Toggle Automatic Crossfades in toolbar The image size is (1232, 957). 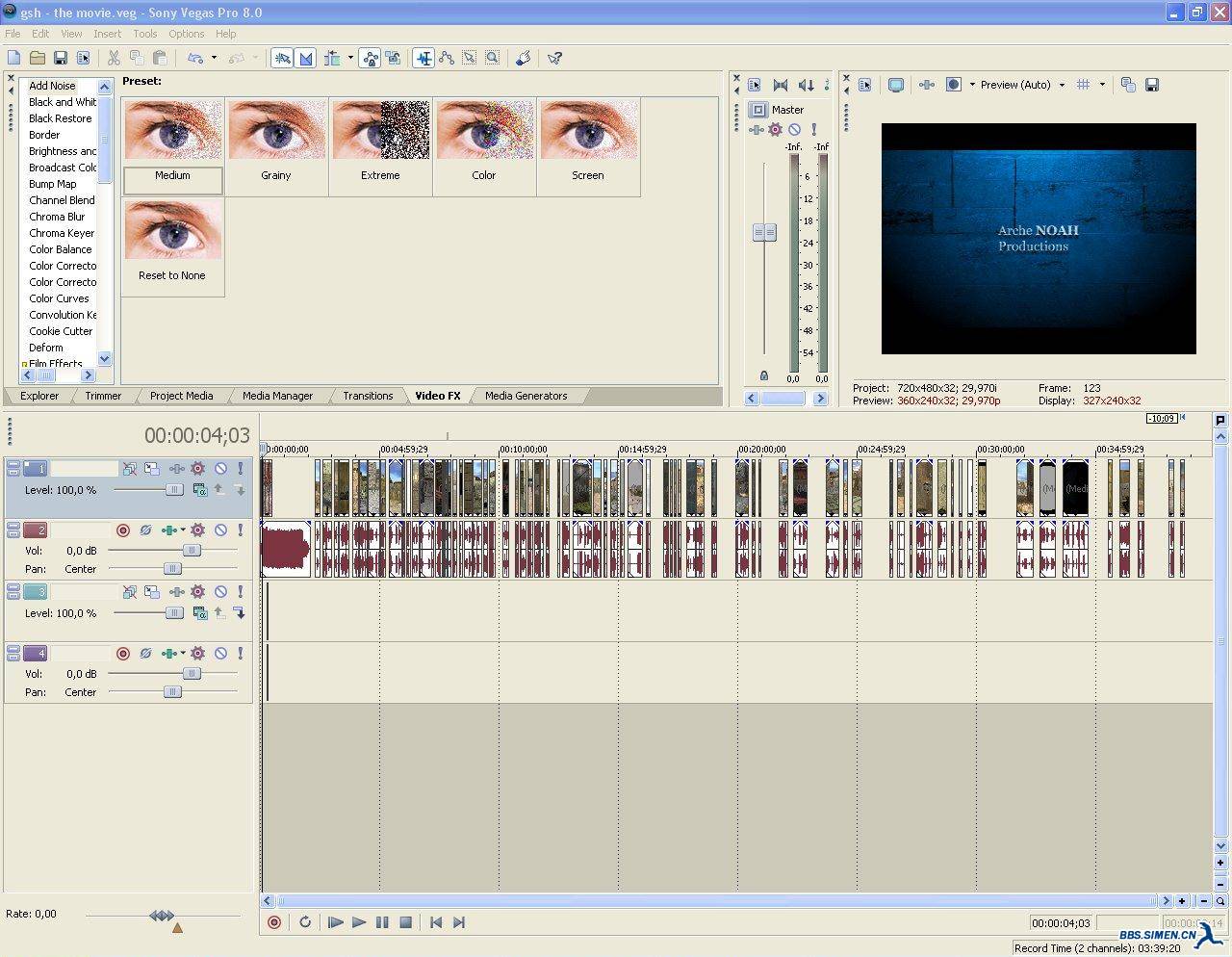(306, 58)
